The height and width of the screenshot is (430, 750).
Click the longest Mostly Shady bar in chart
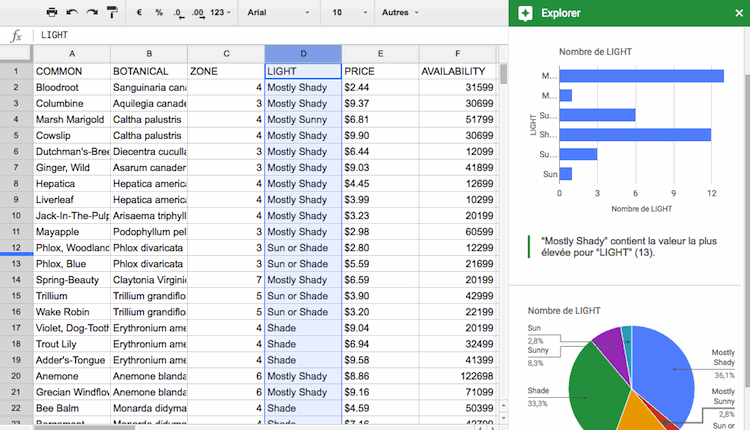tap(641, 76)
